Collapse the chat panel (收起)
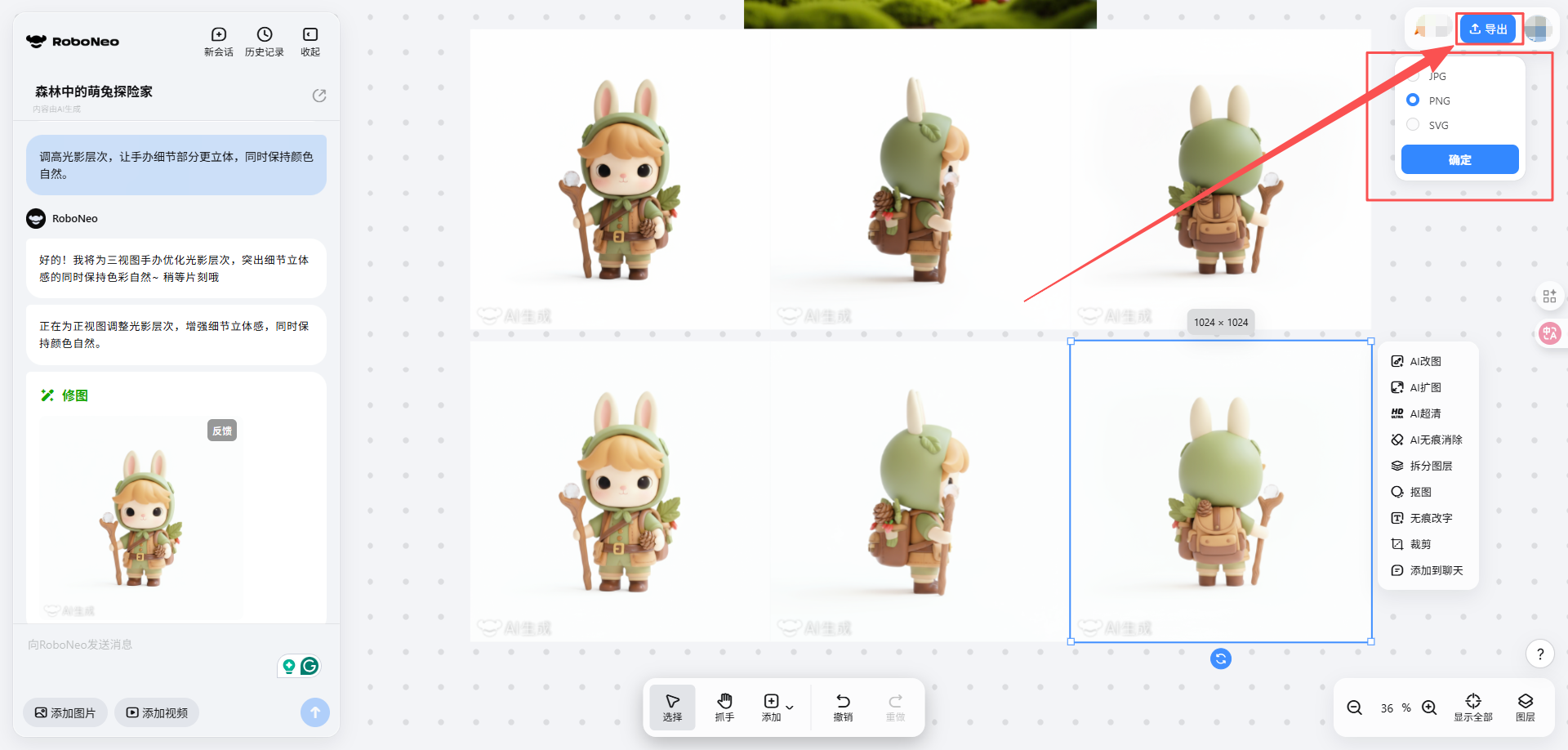This screenshot has height=750, width=1568. coord(310,41)
